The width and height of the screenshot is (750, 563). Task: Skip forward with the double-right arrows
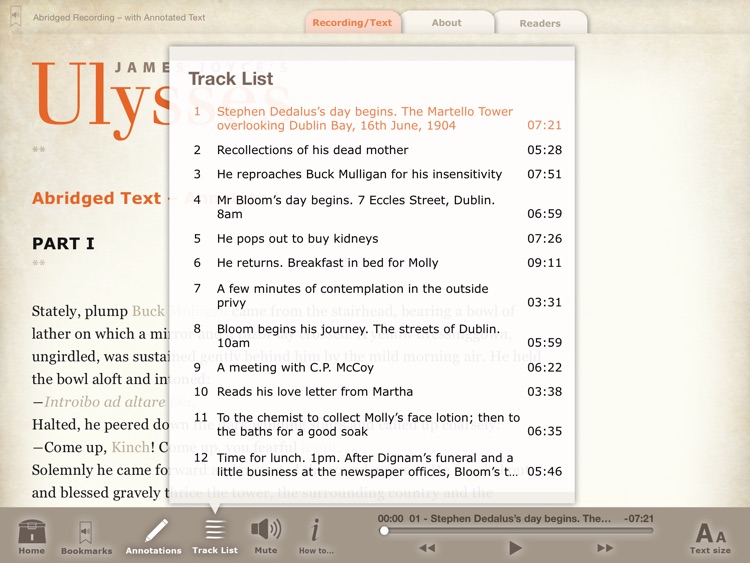tap(605, 548)
